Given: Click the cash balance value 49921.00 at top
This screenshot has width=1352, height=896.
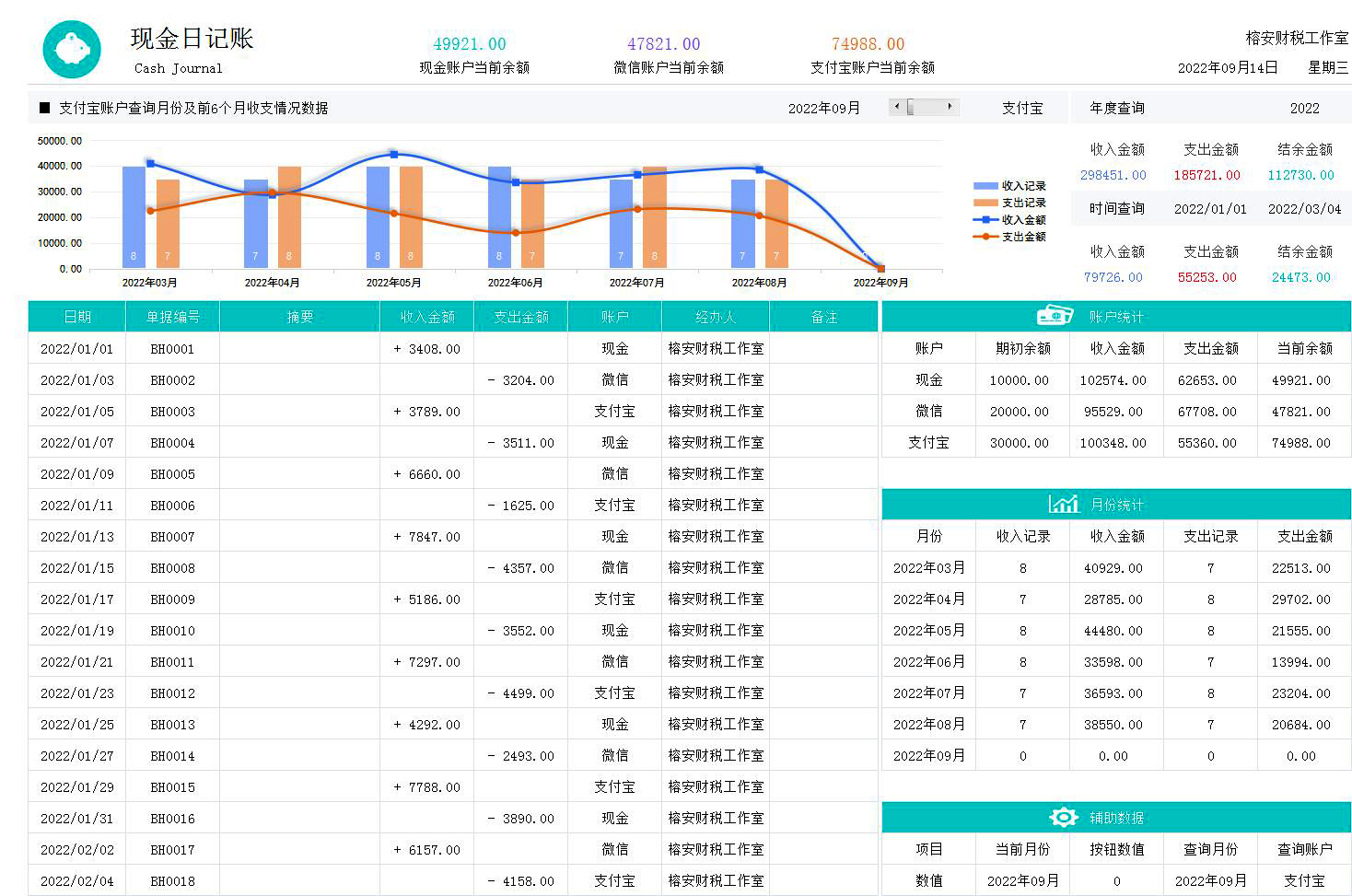Looking at the screenshot, I should tap(470, 44).
